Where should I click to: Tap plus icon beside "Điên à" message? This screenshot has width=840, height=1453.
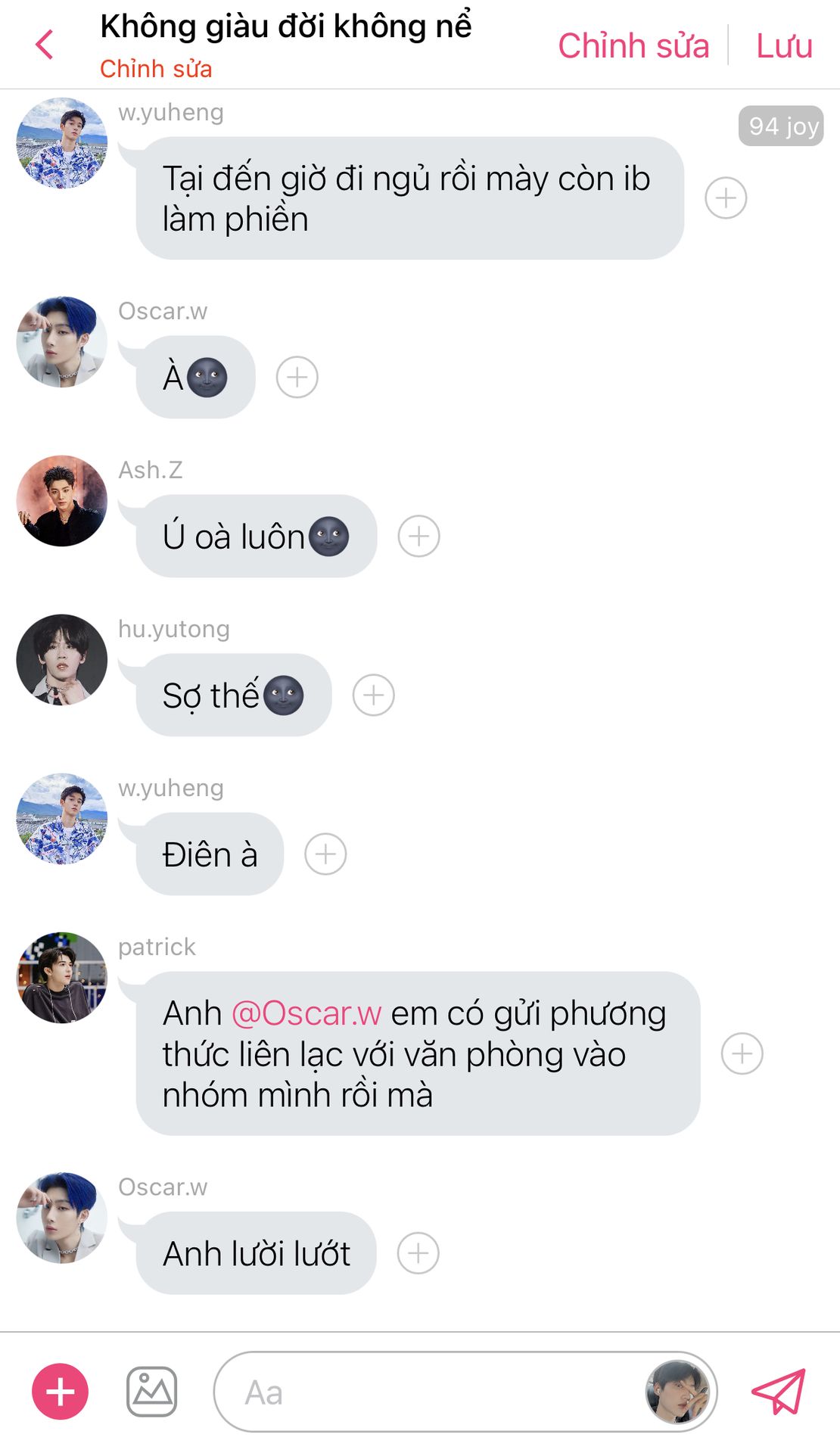(x=325, y=854)
